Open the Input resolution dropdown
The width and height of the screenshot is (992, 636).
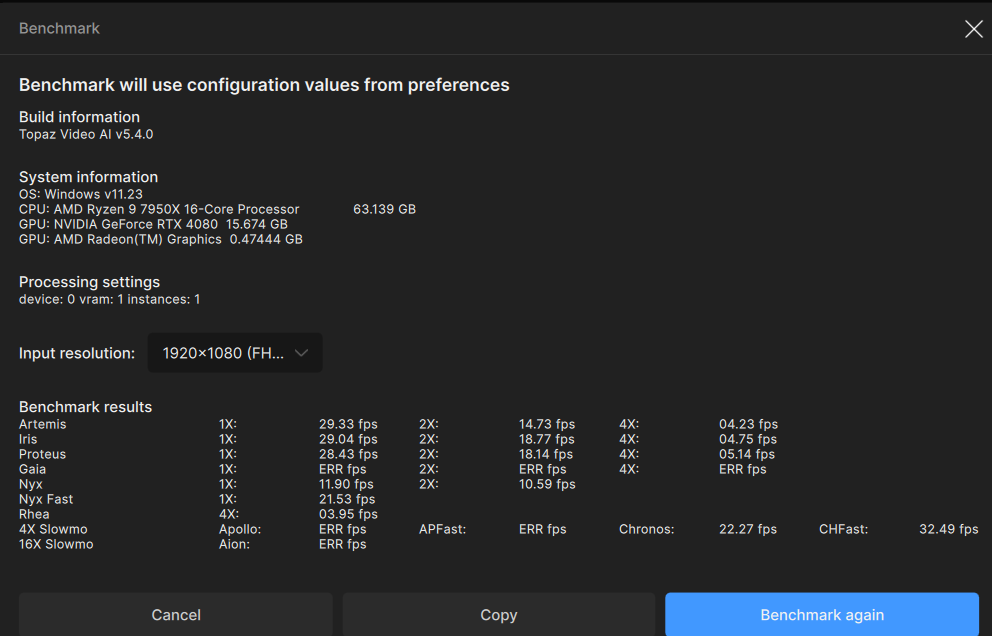click(x=235, y=352)
